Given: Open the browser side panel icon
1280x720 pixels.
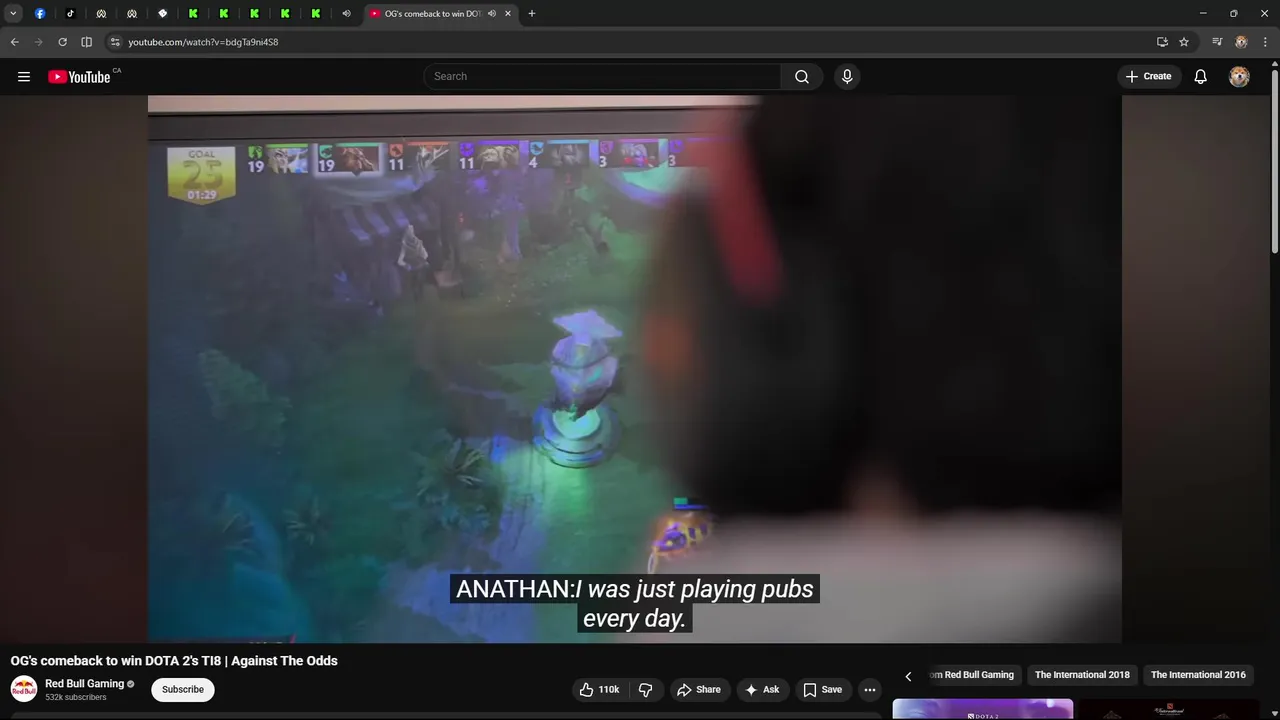Looking at the screenshot, I should tap(87, 42).
